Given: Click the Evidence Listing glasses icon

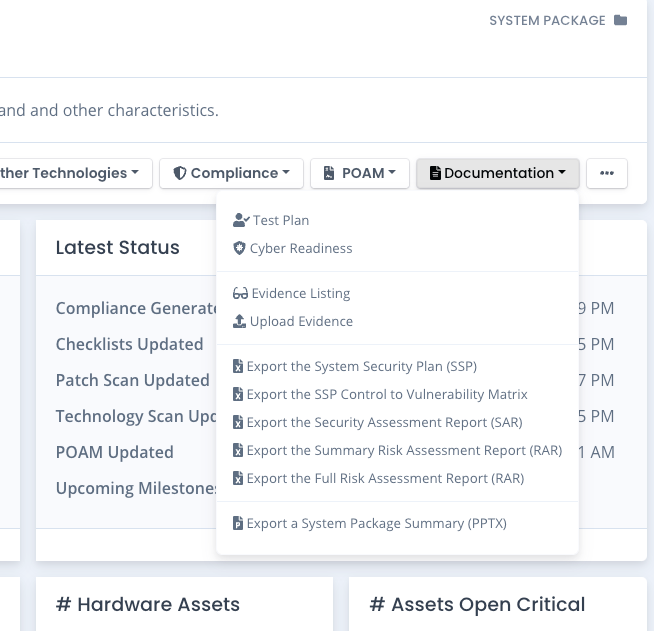Looking at the screenshot, I should point(240,294).
